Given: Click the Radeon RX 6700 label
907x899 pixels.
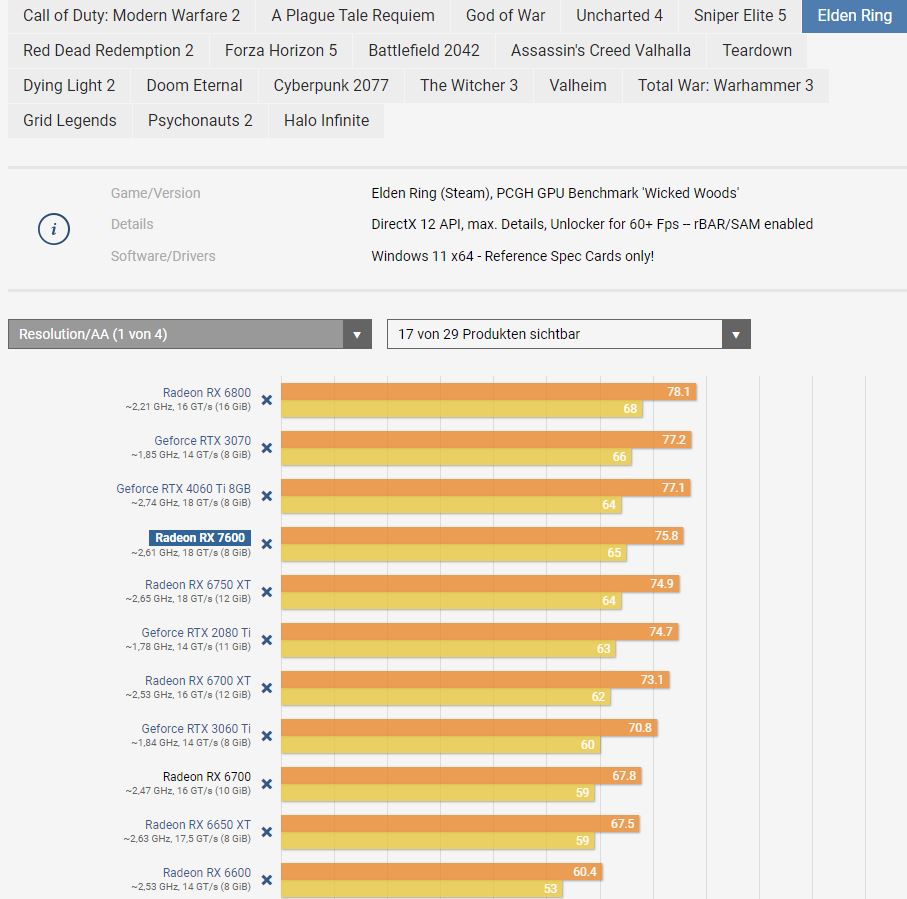Looking at the screenshot, I should point(207,777).
